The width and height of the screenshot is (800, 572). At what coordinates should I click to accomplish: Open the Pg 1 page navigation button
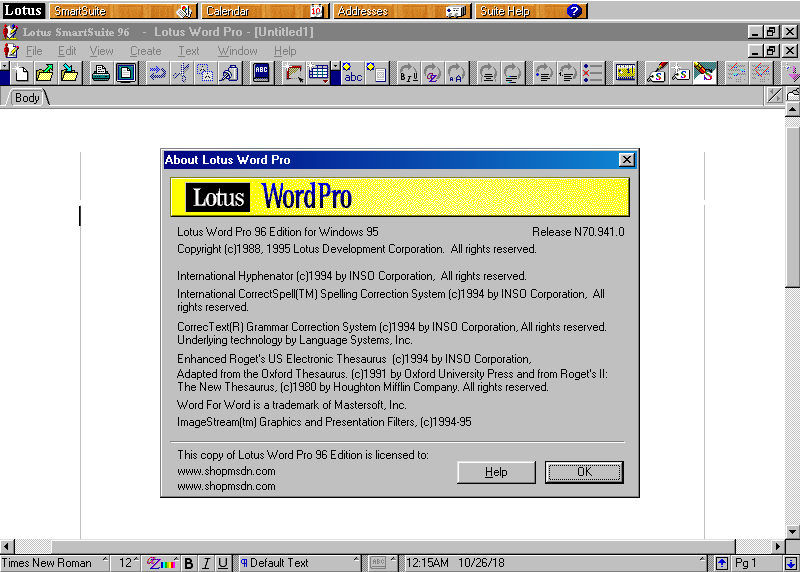(757, 563)
